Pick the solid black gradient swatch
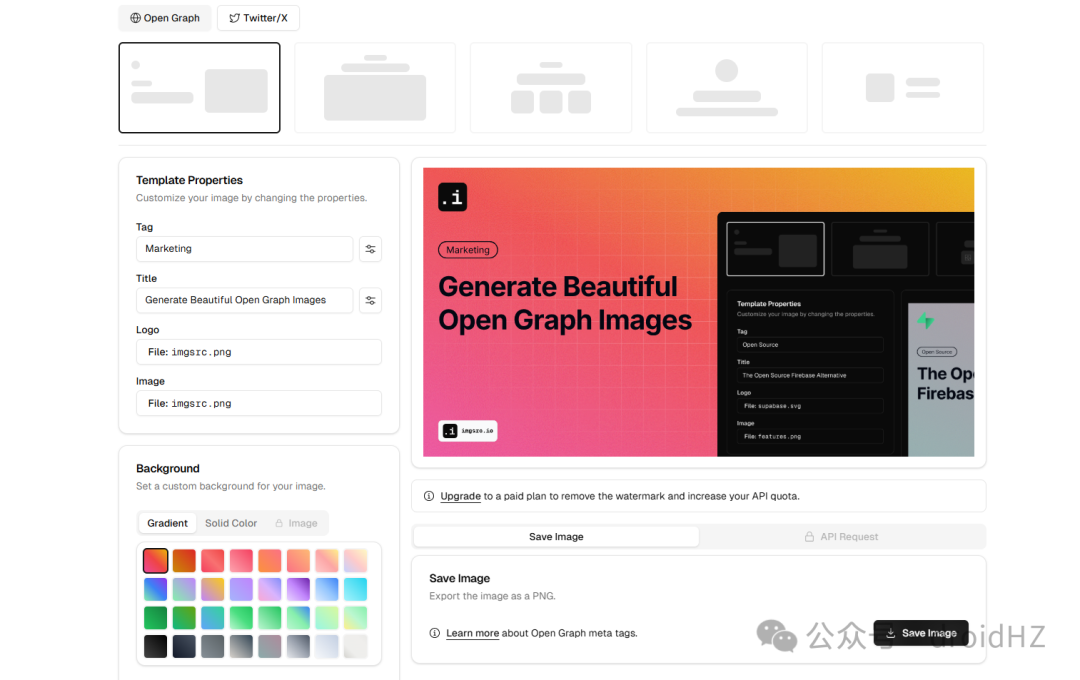 (156, 646)
